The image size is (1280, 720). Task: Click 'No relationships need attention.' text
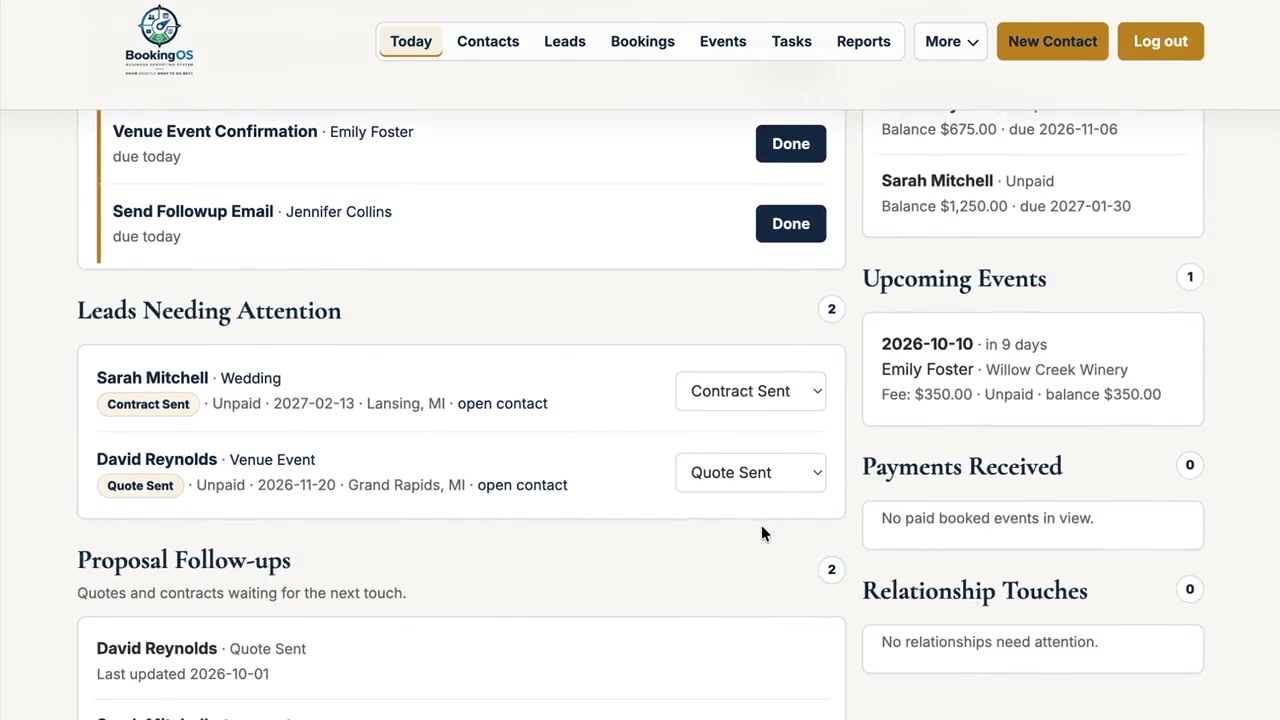click(989, 642)
